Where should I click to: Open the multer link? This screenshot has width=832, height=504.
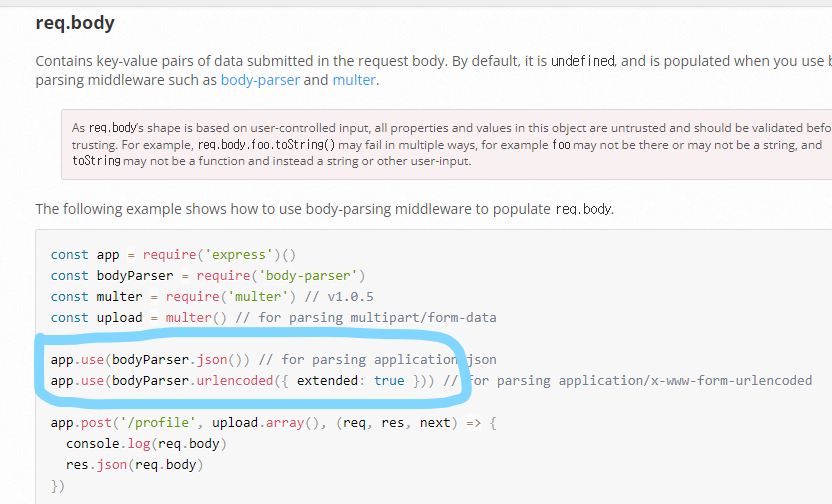coord(354,80)
